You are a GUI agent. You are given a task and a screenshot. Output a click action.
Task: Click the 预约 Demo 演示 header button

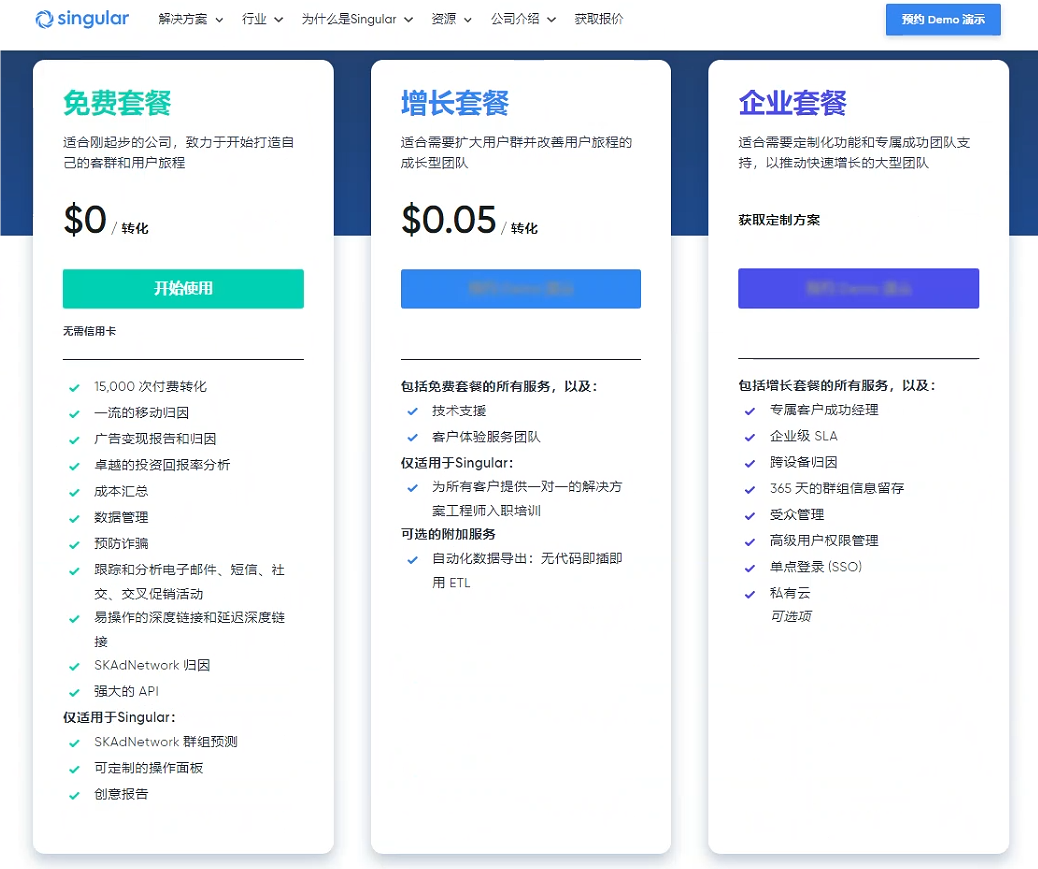943,19
